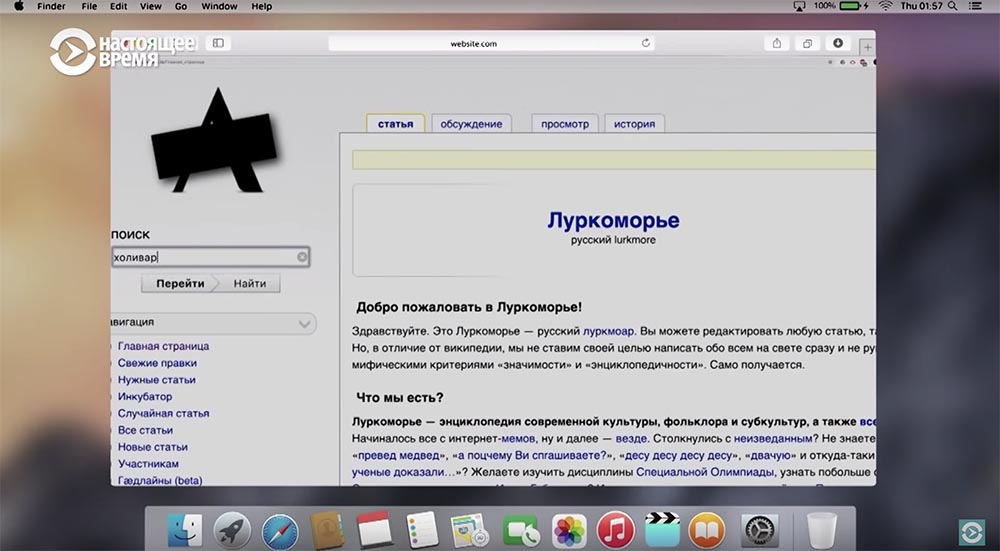Open Photos colorful flower icon in Dock
The width and height of the screenshot is (1000, 551).
tap(568, 531)
